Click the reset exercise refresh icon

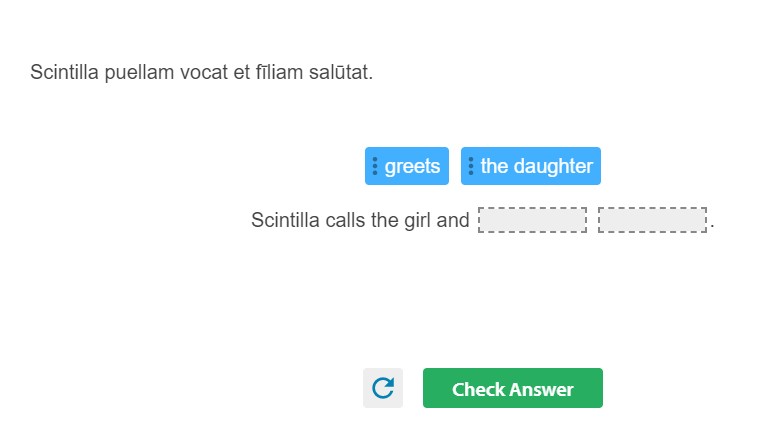(382, 388)
